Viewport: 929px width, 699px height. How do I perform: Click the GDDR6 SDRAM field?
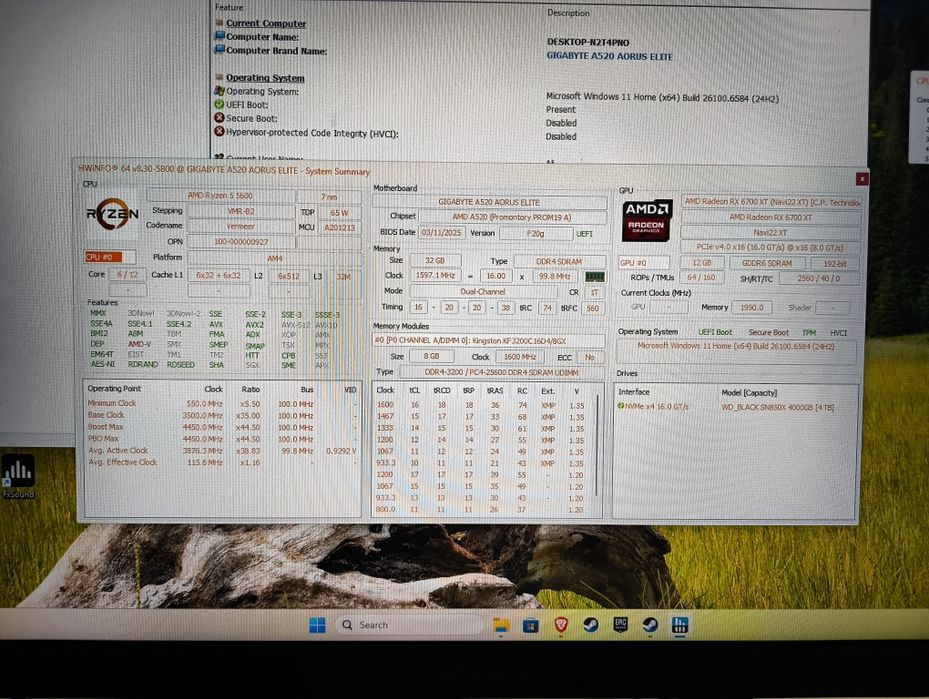tap(767, 263)
